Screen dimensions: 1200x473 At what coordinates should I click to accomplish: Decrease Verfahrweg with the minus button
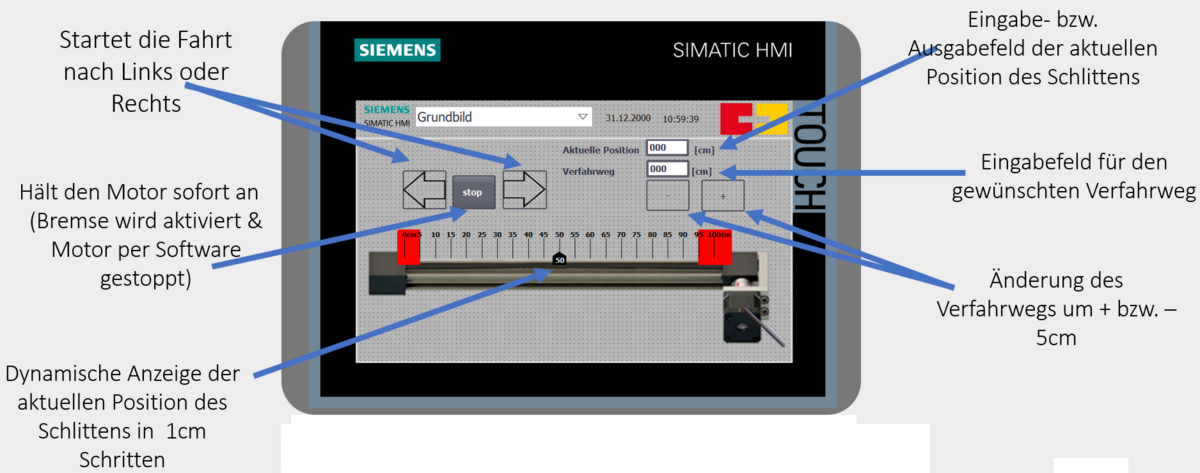(667, 196)
